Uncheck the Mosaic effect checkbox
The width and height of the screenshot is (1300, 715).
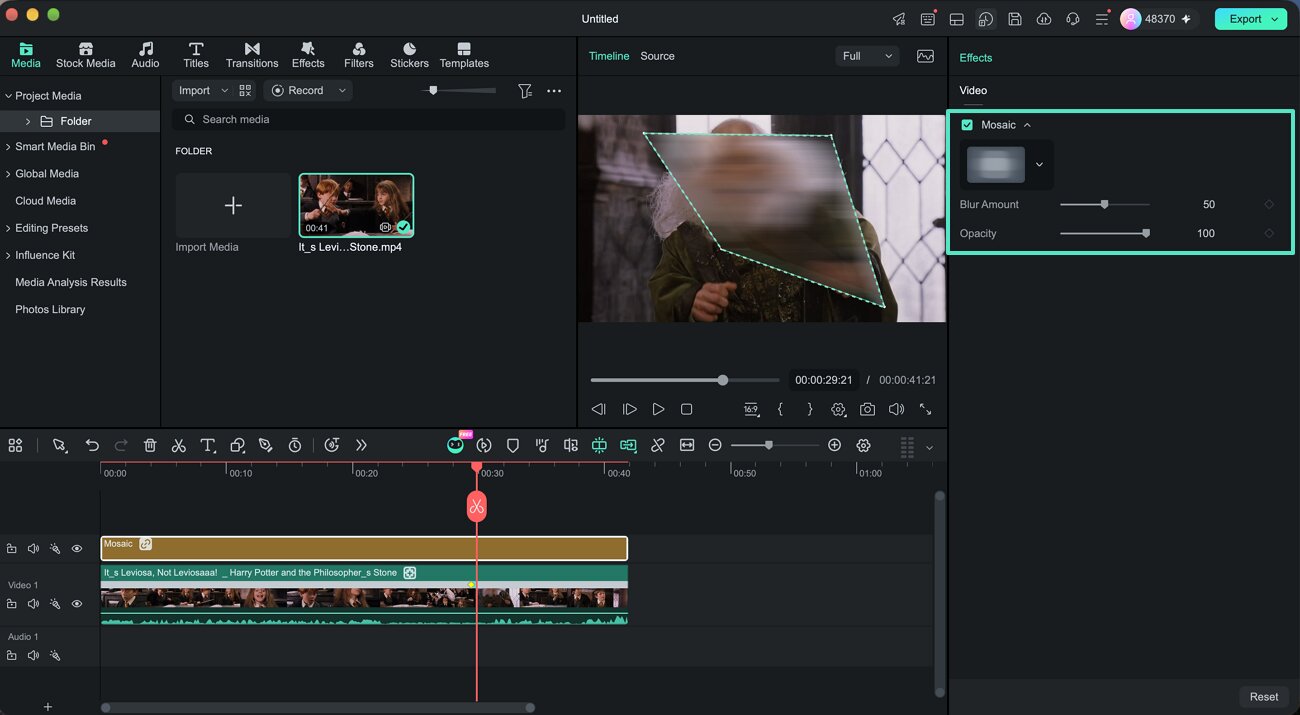(x=967, y=125)
